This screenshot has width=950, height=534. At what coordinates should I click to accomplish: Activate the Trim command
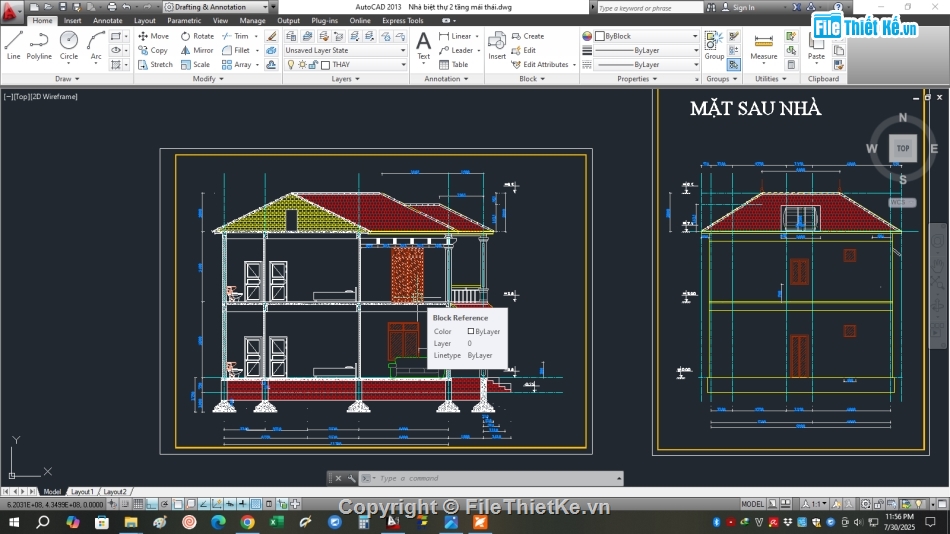[235, 36]
